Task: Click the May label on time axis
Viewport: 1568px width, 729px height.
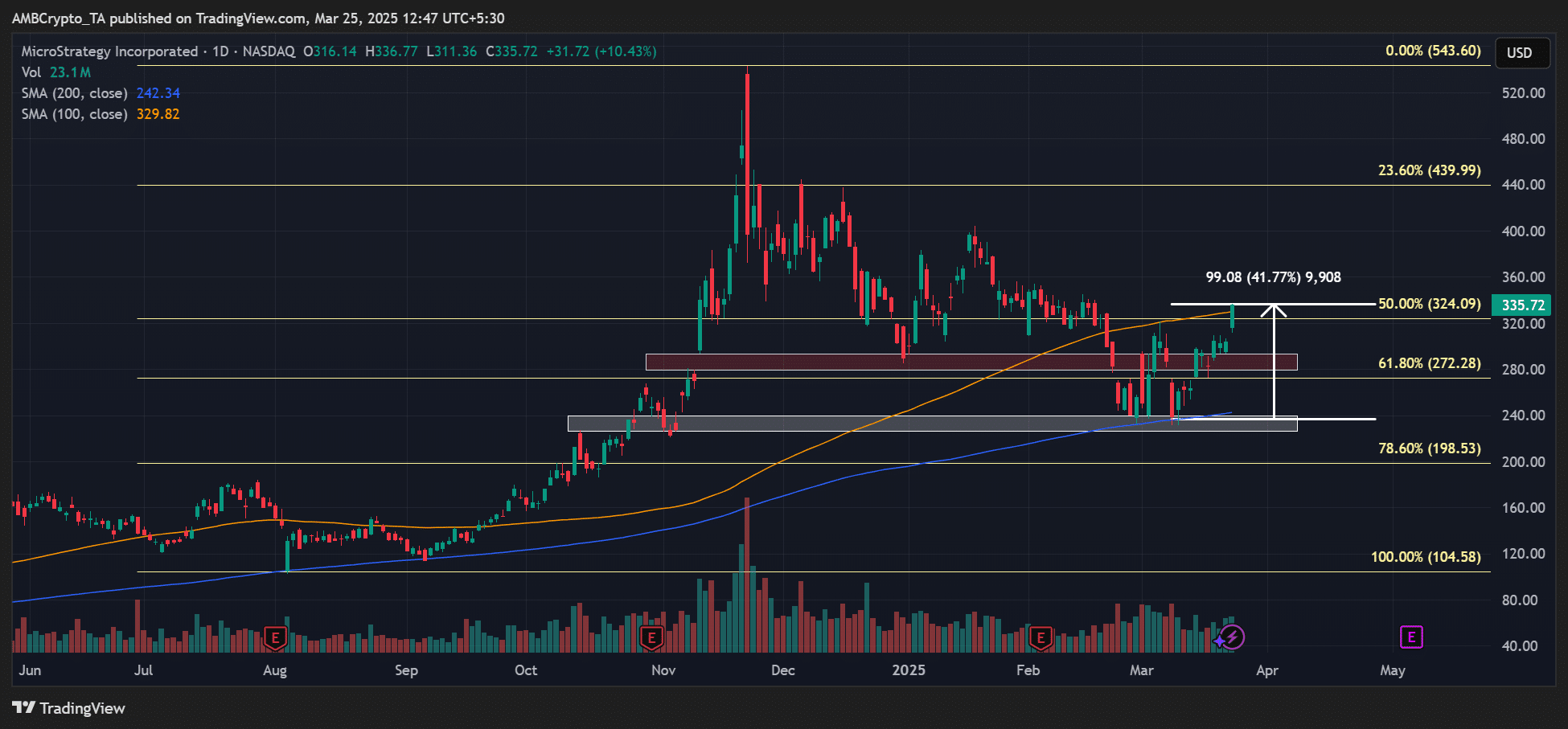Action: pos(1393,670)
